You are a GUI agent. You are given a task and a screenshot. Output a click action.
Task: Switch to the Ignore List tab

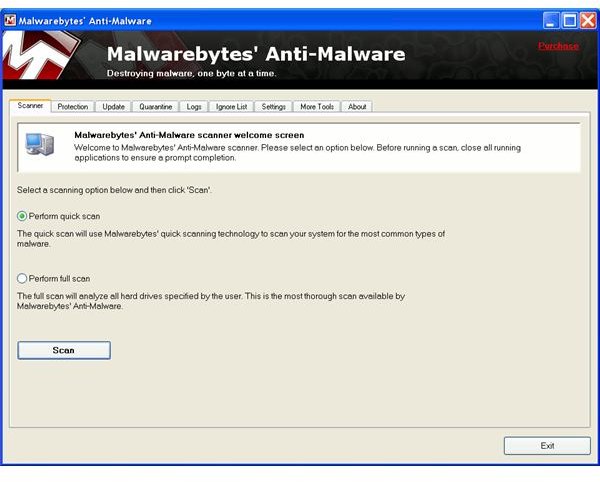click(x=232, y=107)
